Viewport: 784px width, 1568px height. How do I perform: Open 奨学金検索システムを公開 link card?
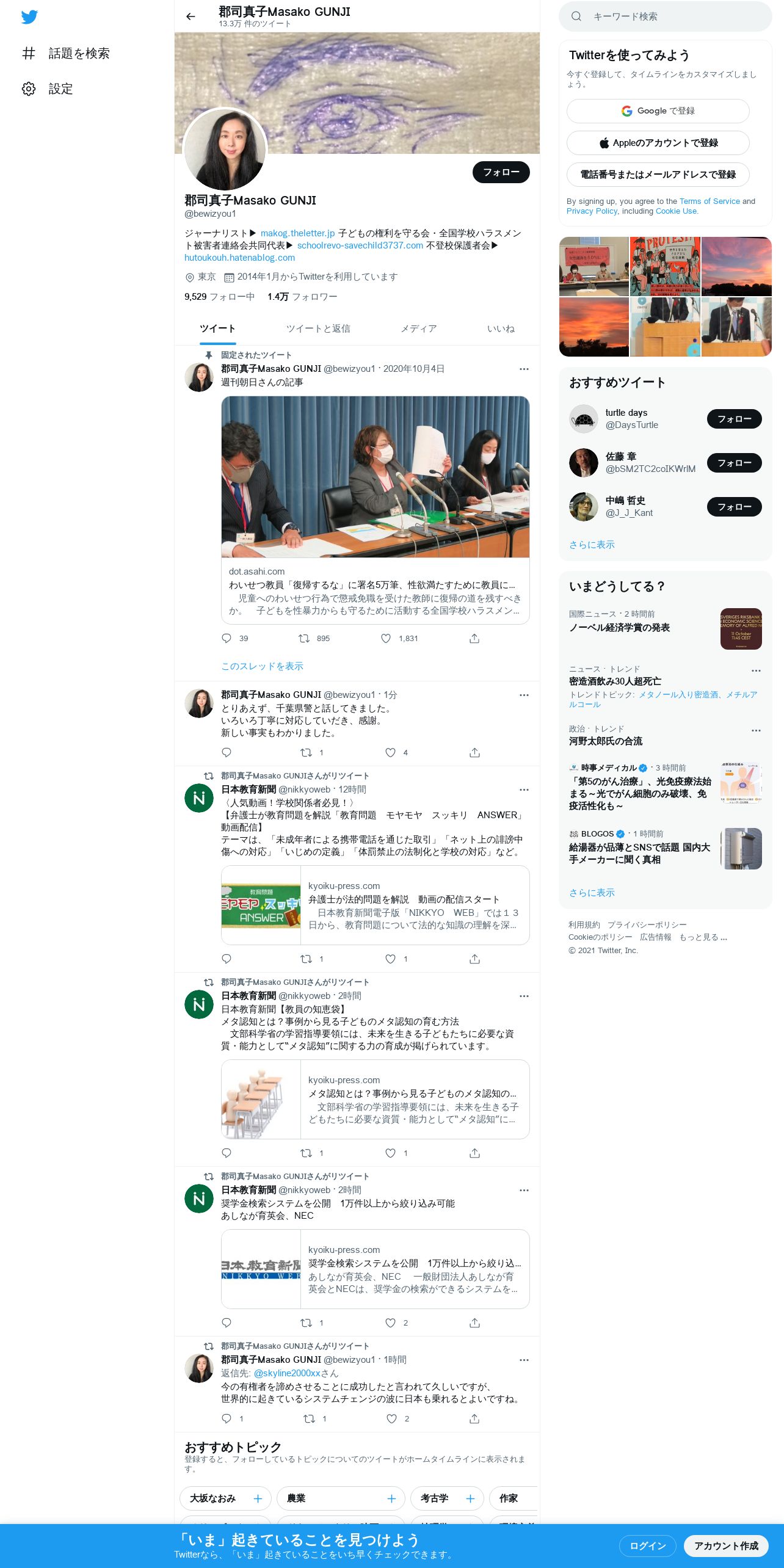pos(375,1269)
